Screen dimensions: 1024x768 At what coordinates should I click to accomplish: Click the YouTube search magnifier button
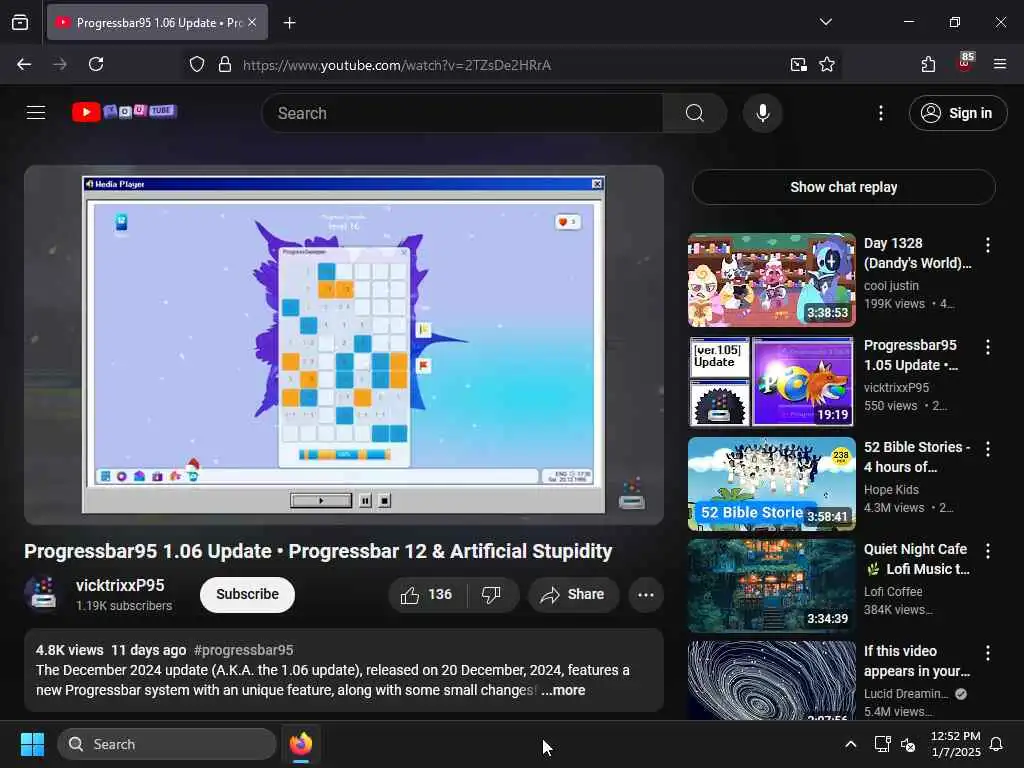pyautogui.click(x=695, y=113)
